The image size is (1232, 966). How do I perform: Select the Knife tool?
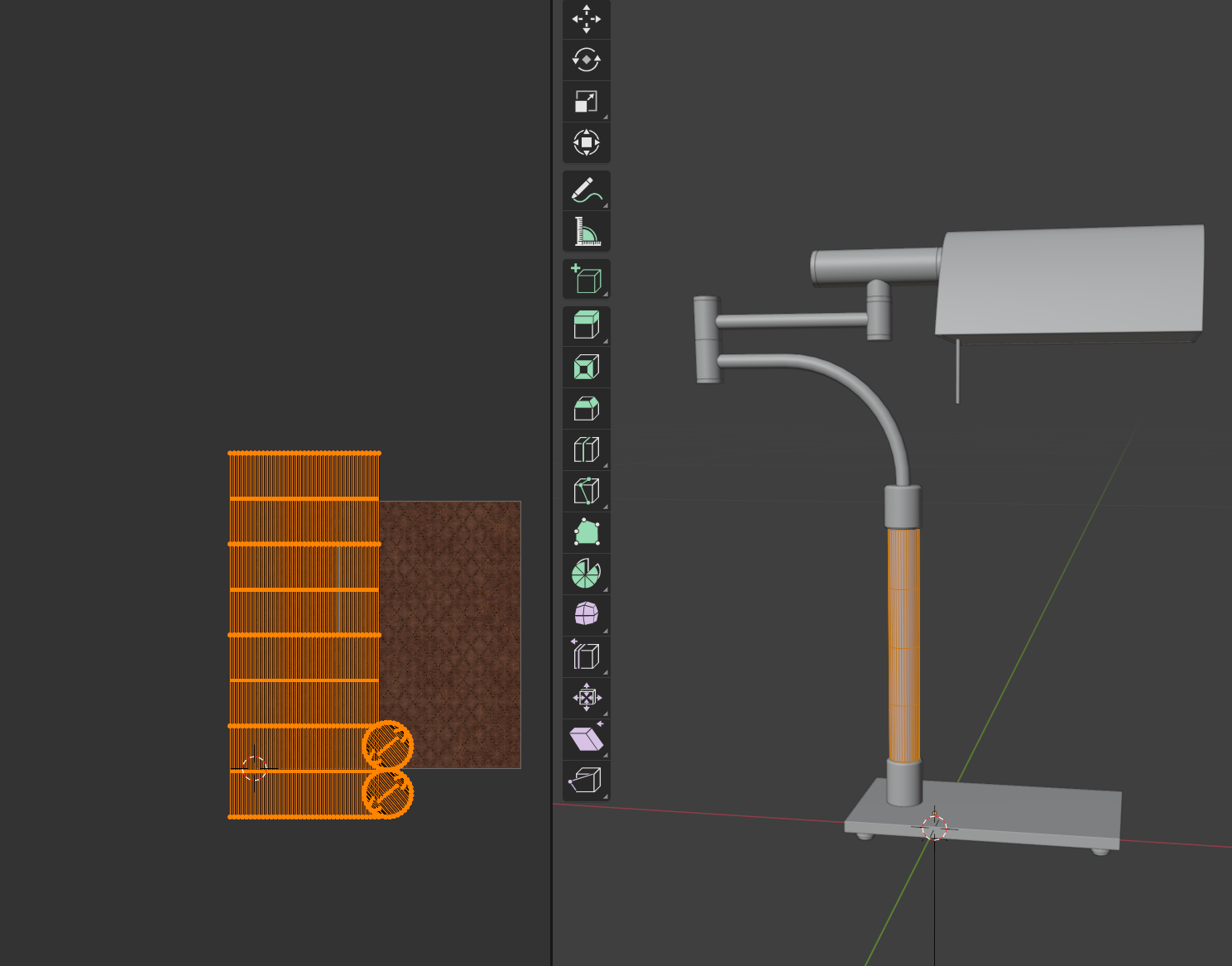[x=587, y=491]
